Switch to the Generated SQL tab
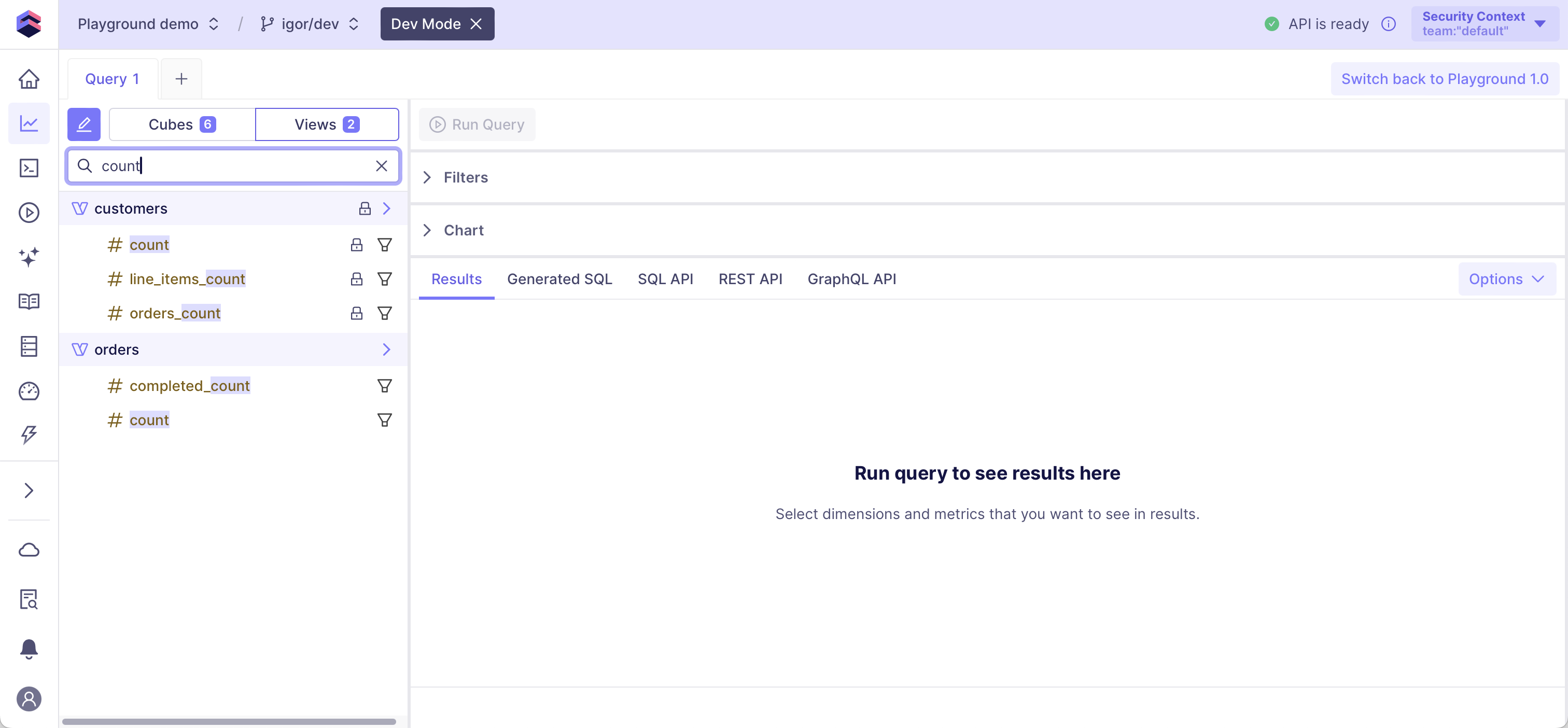 559,279
